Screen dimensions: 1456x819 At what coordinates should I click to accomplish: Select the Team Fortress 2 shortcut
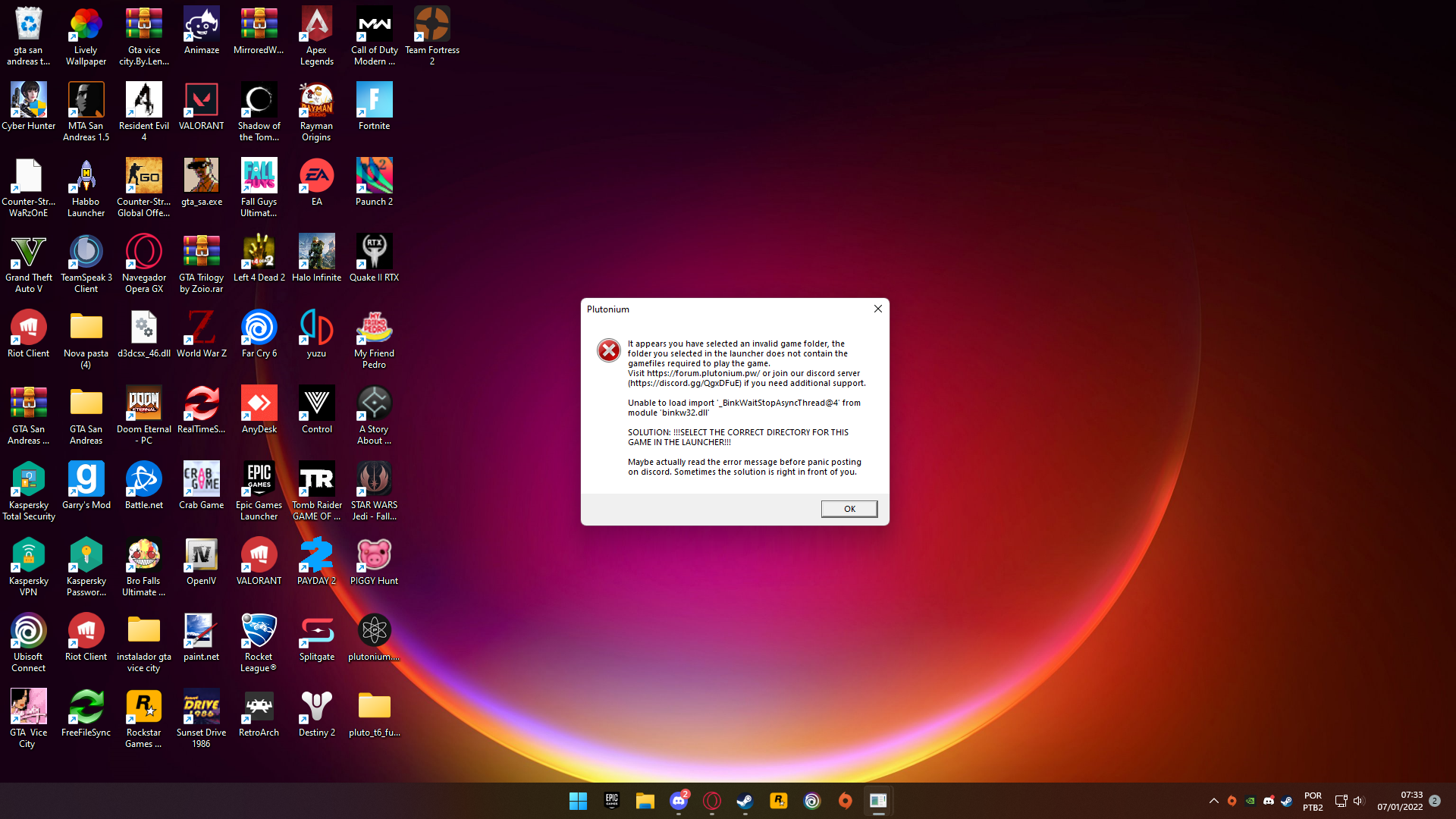click(x=432, y=36)
